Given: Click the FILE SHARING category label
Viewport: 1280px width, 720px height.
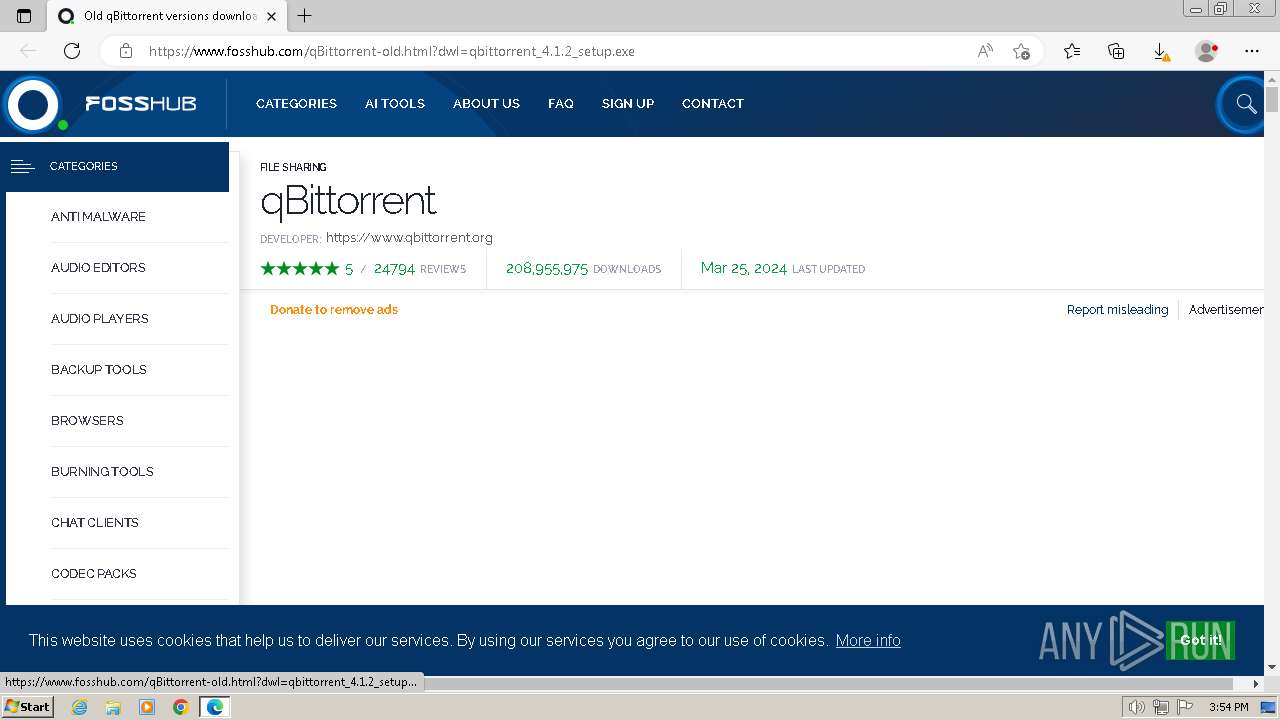Looking at the screenshot, I should (x=293, y=167).
